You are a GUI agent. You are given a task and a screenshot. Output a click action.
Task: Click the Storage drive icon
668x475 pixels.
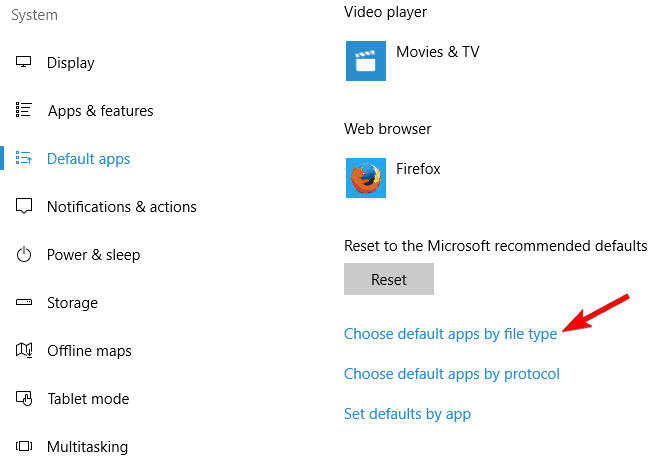pyautogui.click(x=23, y=302)
